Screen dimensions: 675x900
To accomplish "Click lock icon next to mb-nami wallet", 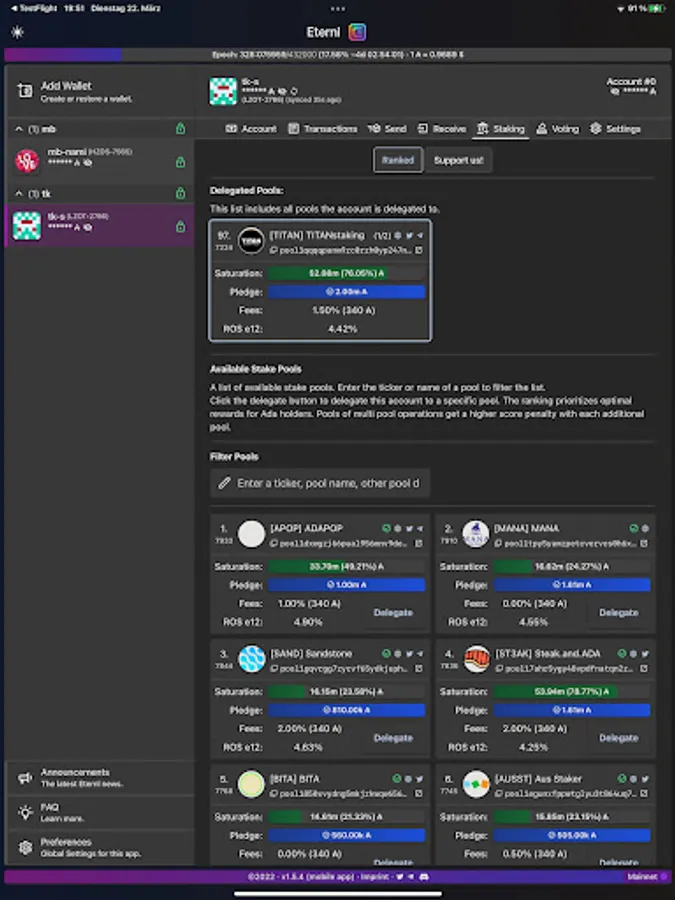I will (181, 162).
